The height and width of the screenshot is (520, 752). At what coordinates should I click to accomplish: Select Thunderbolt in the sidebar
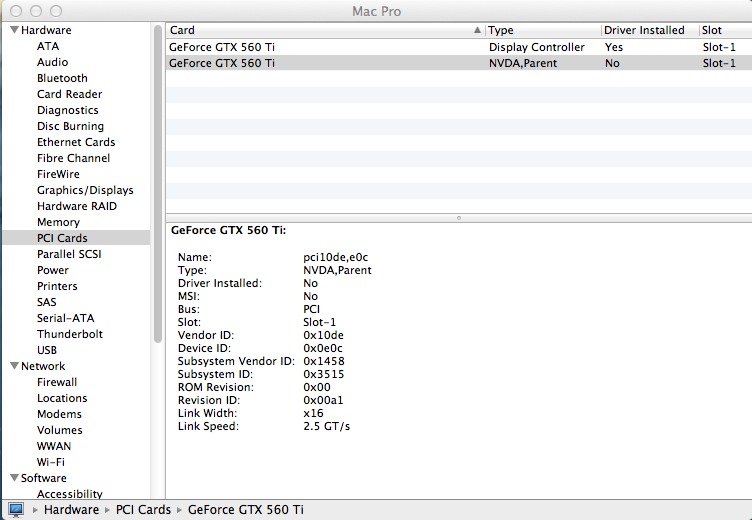click(x=70, y=334)
